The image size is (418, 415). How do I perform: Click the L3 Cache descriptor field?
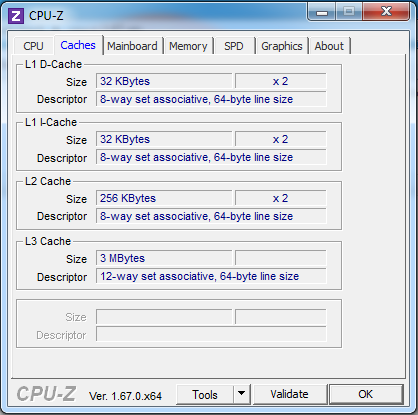click(211, 276)
